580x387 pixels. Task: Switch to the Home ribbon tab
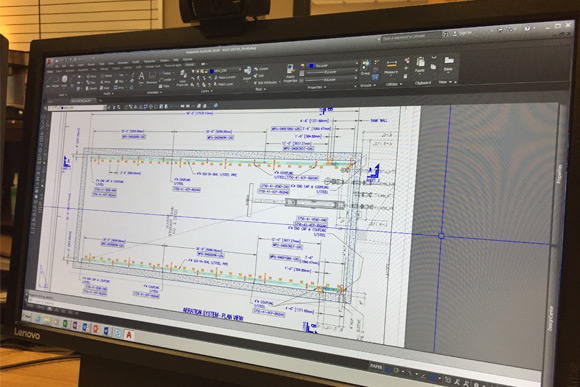click(50, 71)
